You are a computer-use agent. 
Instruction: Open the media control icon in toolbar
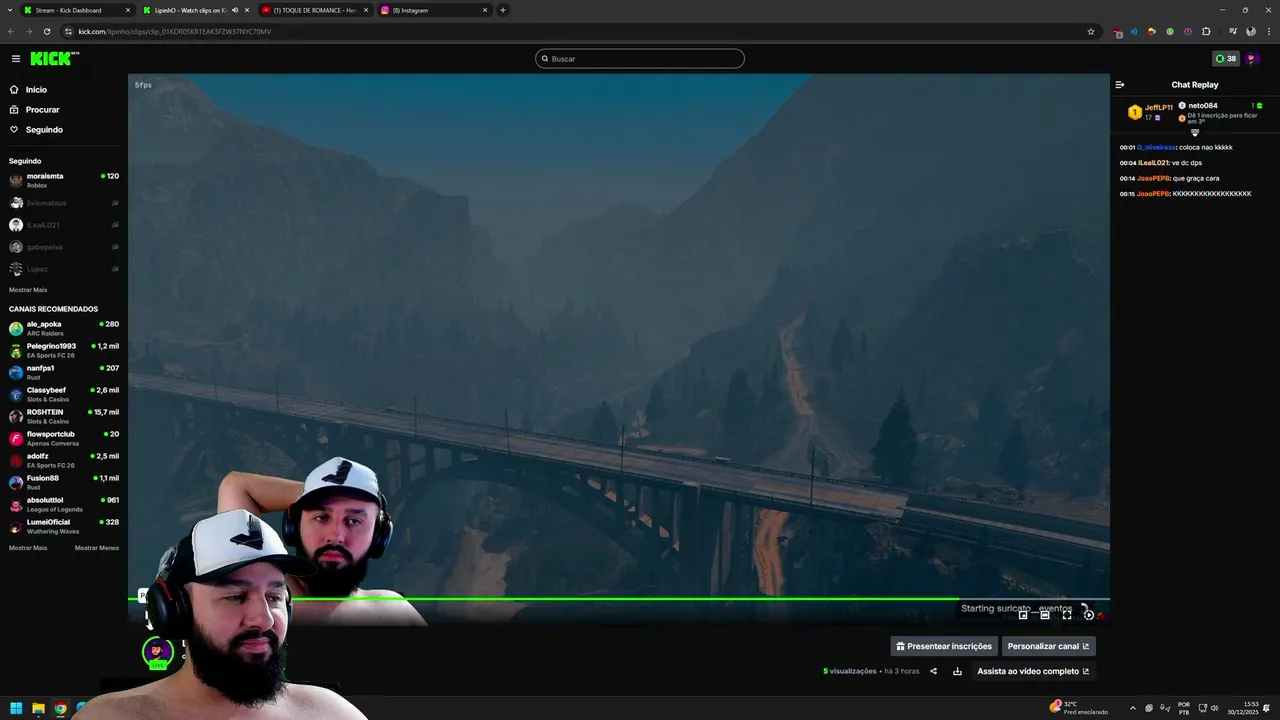(x=1233, y=31)
